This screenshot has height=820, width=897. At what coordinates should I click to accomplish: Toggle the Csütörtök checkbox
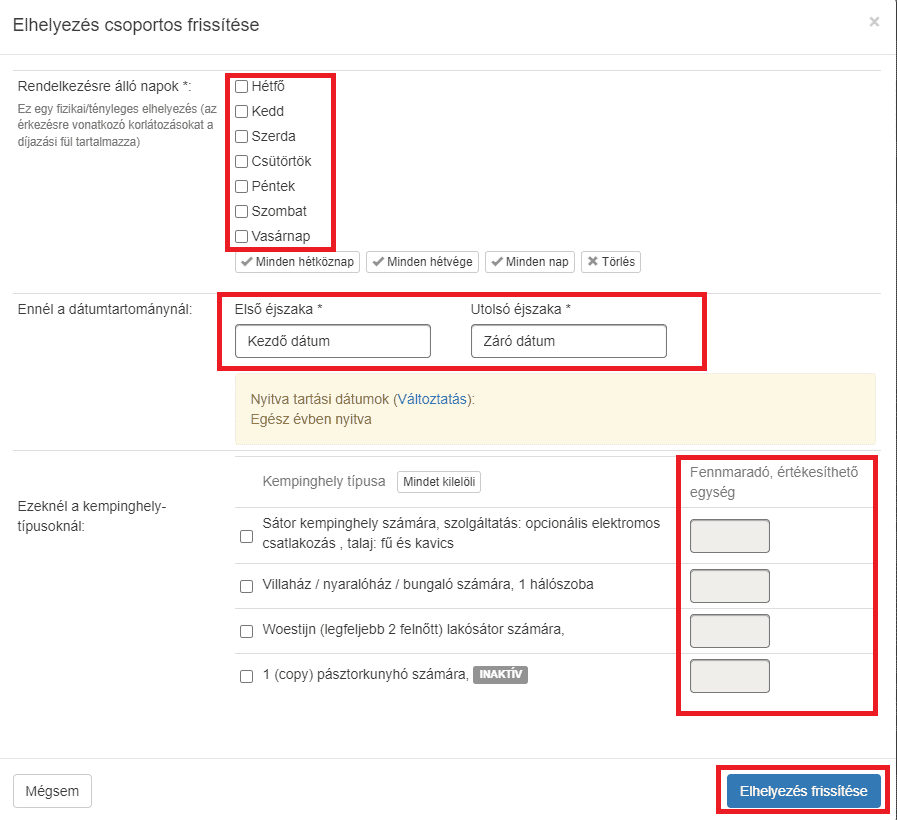coord(241,161)
